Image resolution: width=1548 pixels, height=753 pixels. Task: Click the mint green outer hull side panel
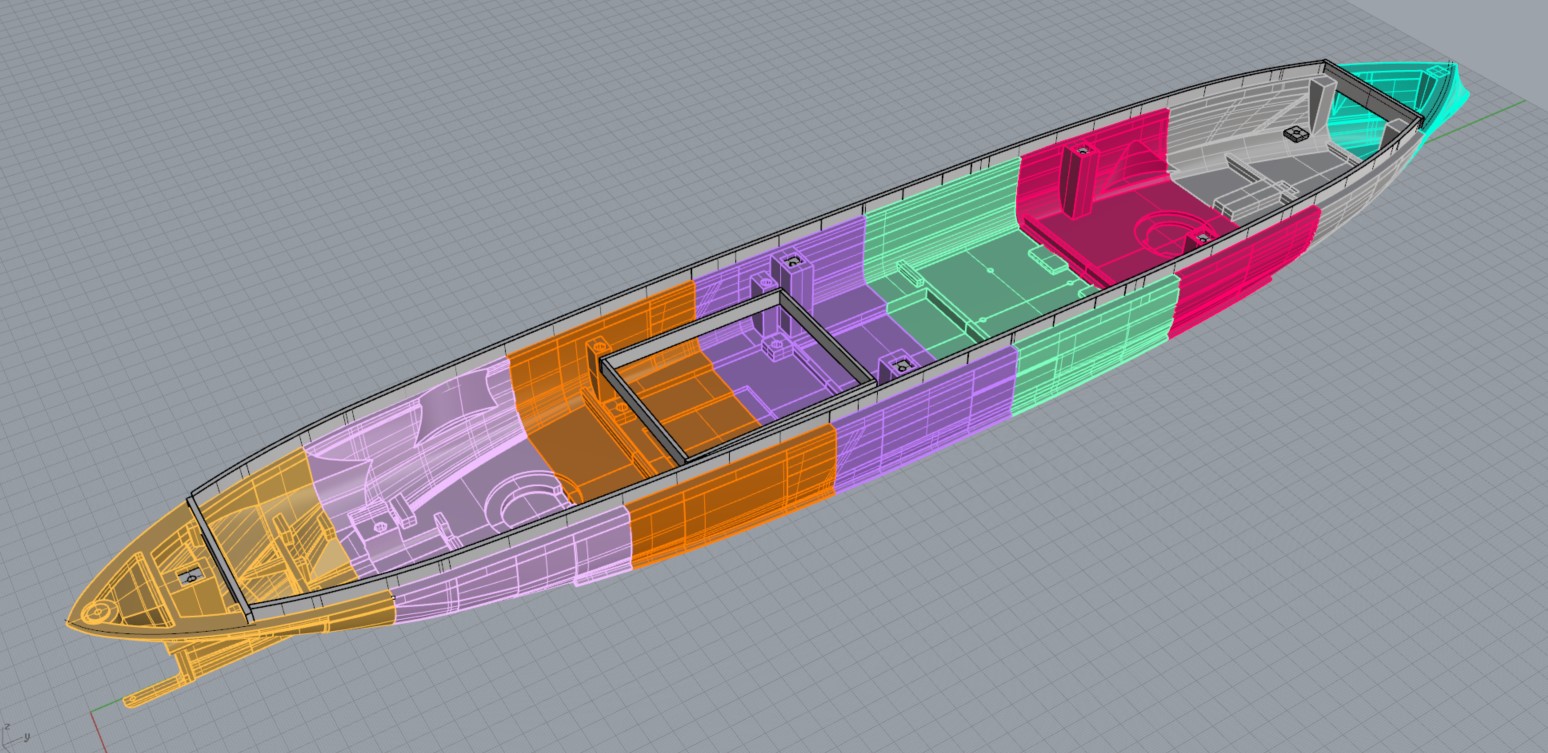click(1095, 345)
